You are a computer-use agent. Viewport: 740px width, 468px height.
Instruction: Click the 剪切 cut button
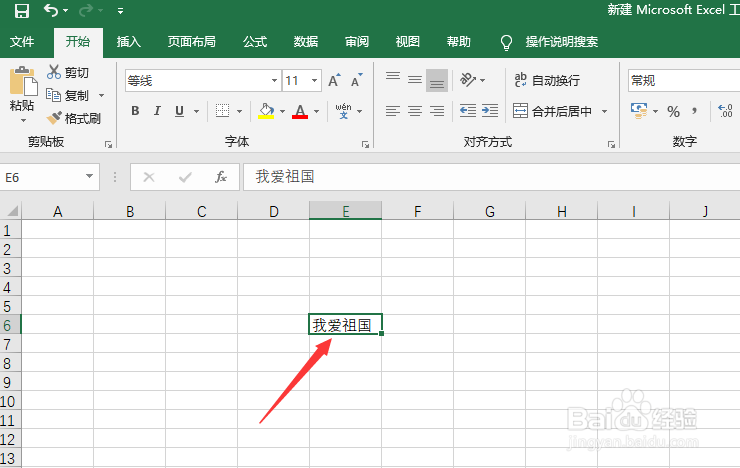point(68,72)
